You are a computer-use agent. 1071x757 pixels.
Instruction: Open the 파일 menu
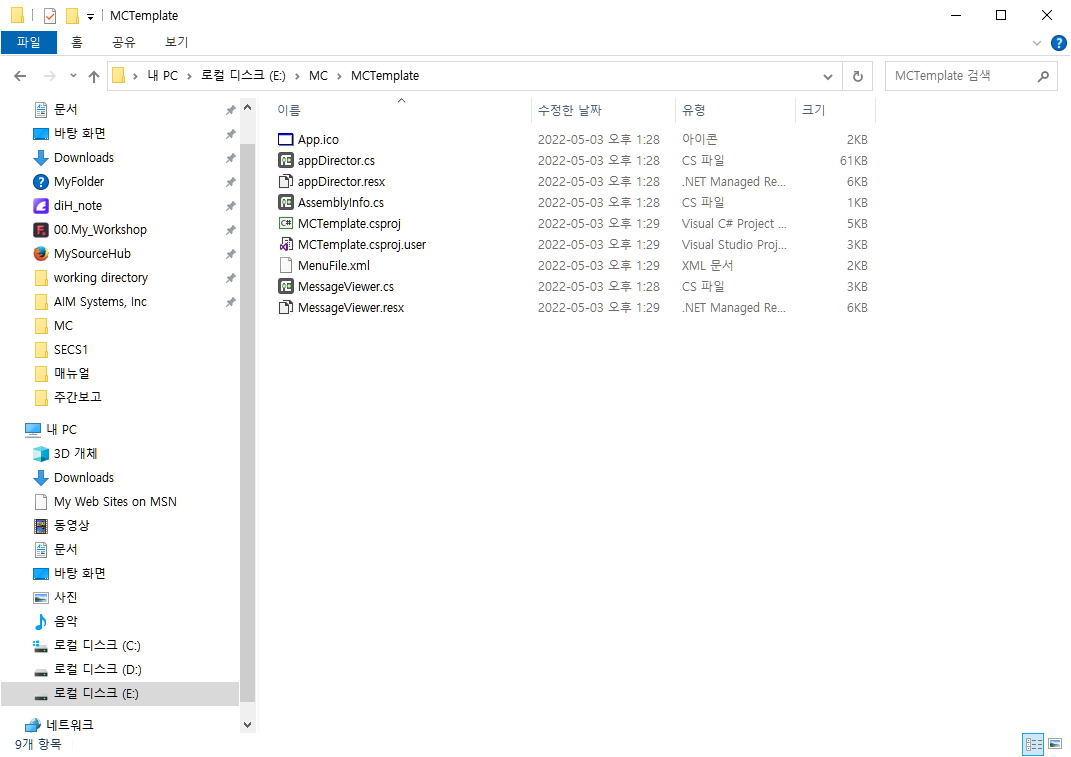coord(31,42)
